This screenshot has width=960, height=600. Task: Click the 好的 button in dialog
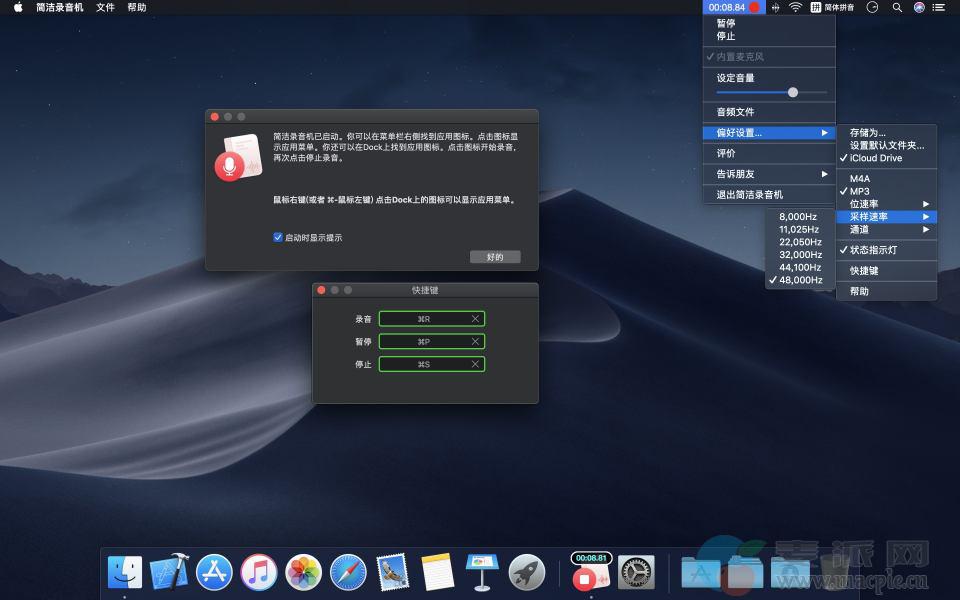coord(495,257)
